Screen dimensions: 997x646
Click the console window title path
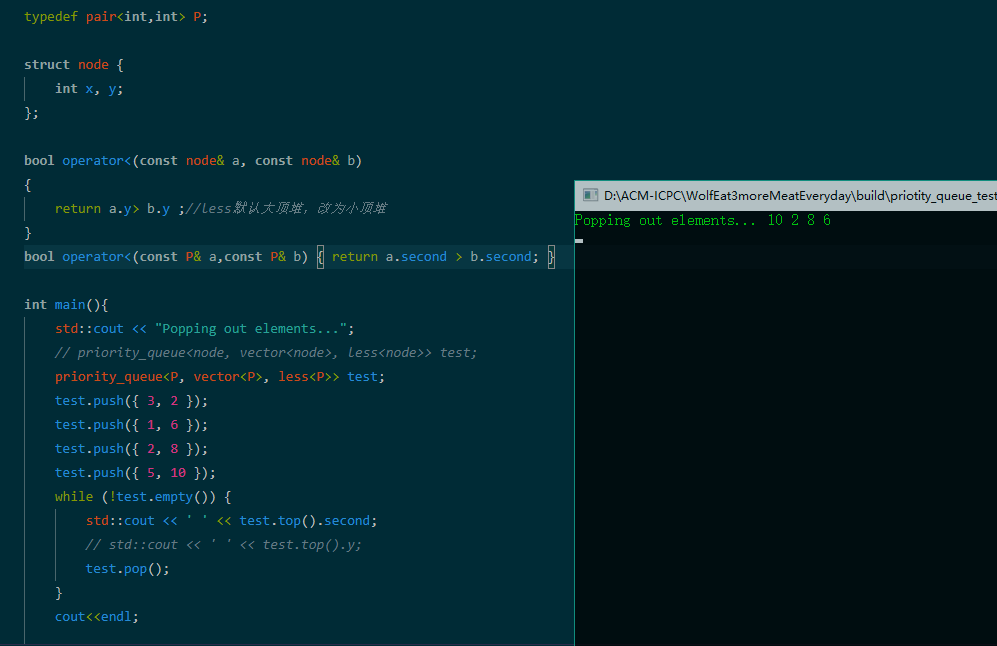click(x=800, y=196)
